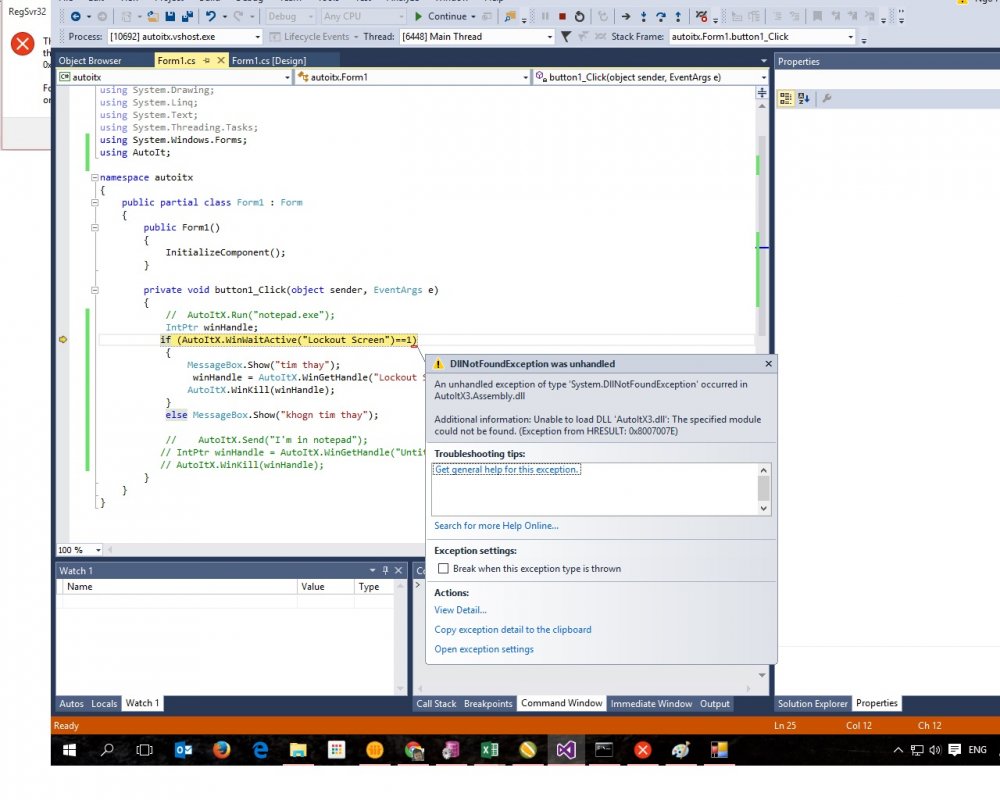
Task: Switch to the Breakpoints tab
Action: [488, 703]
